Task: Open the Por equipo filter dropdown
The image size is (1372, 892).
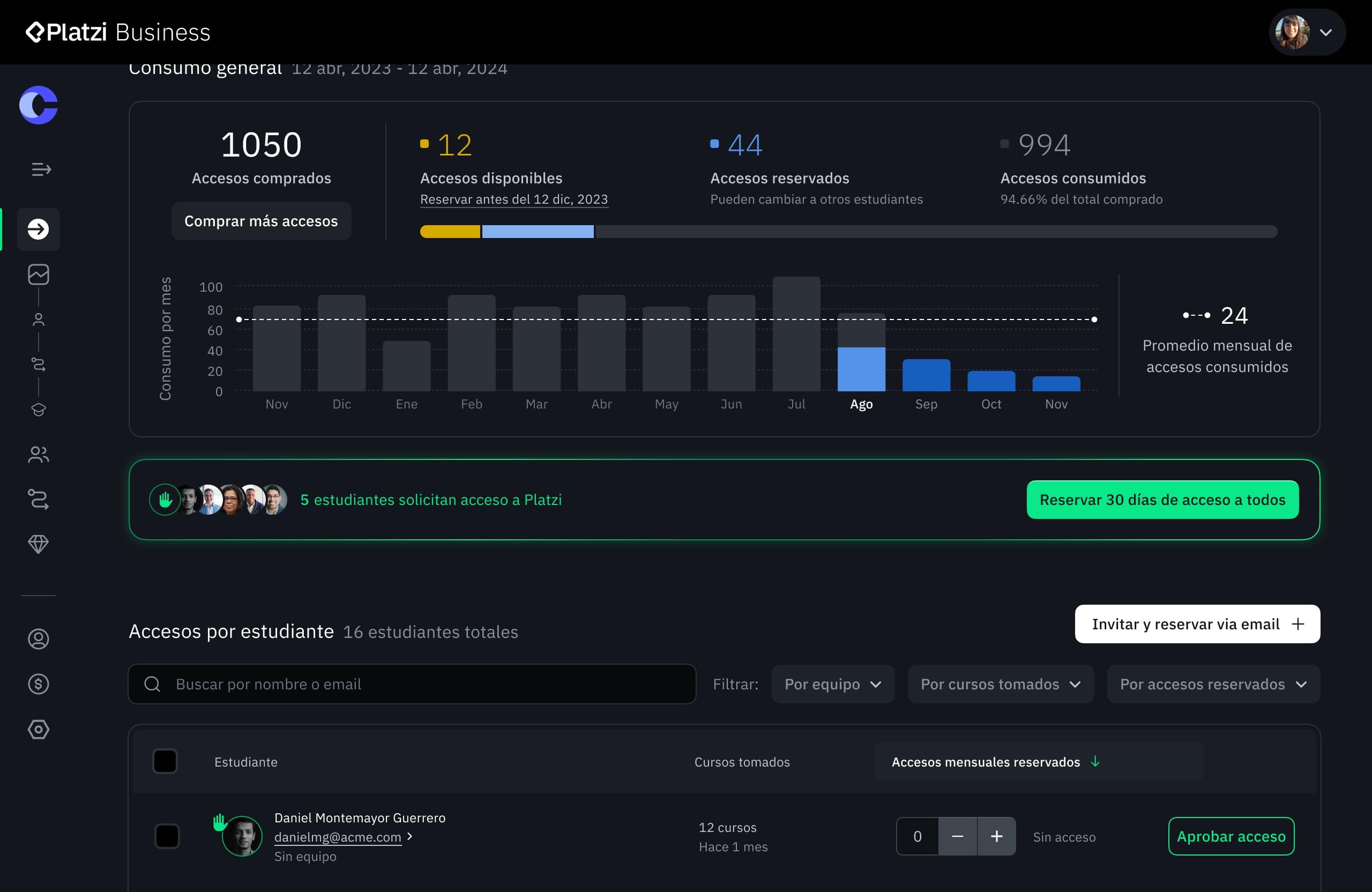Action: (x=833, y=684)
